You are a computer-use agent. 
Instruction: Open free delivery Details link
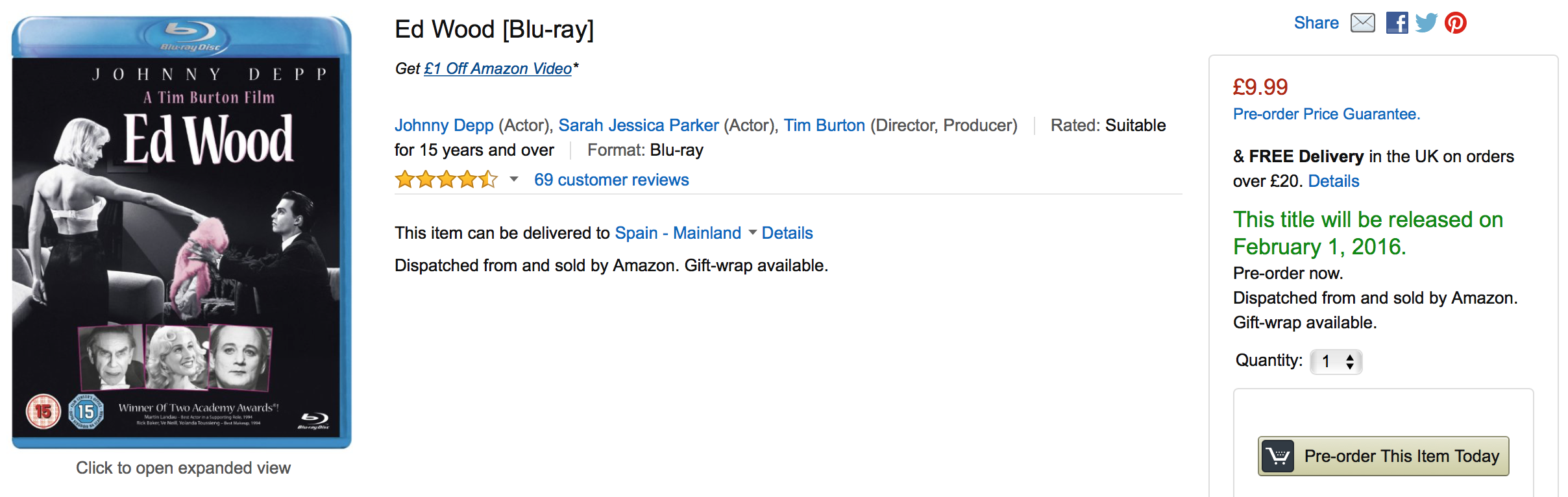coord(1333,181)
